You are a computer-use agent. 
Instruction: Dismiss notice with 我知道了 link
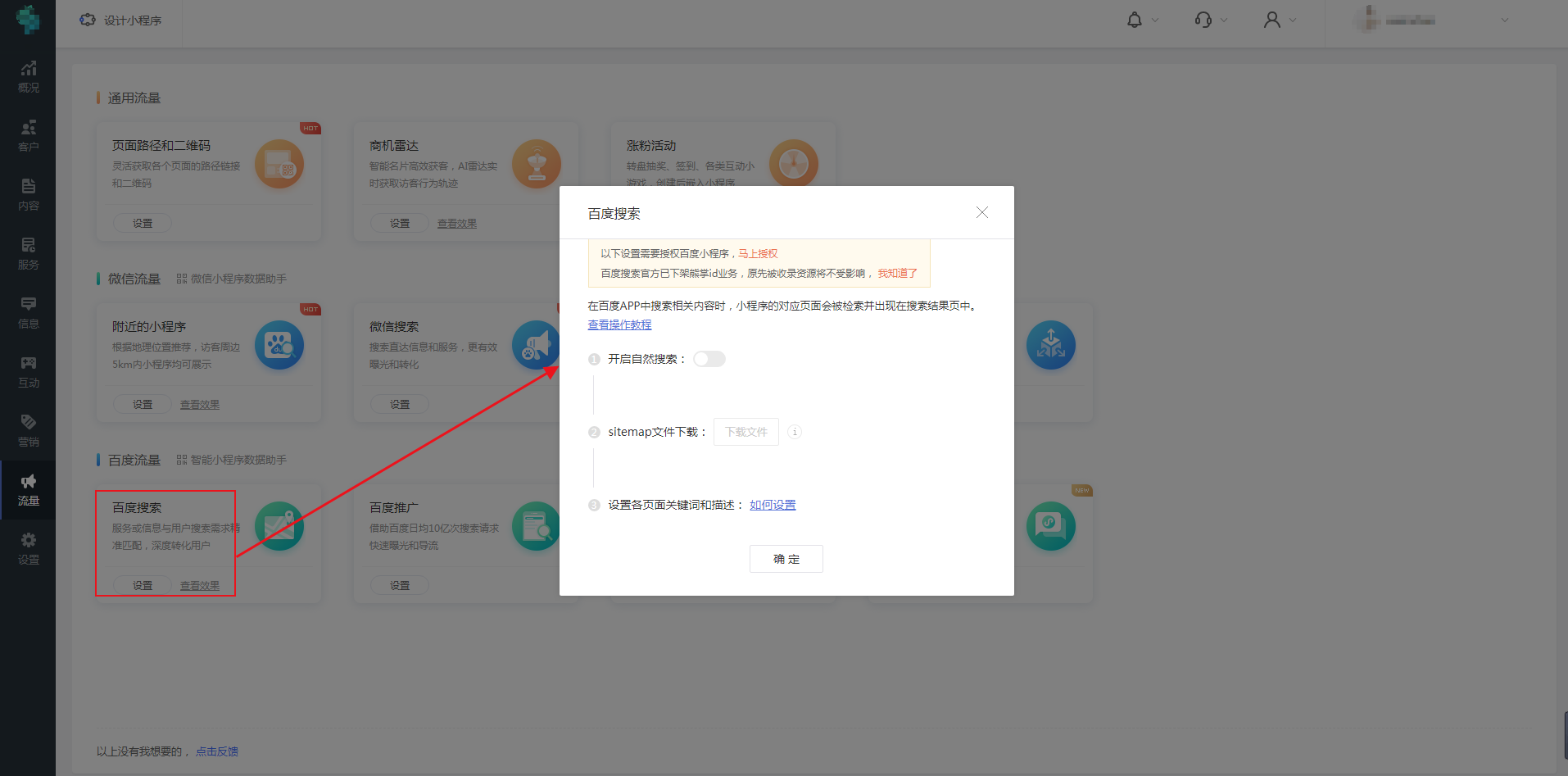click(x=898, y=274)
